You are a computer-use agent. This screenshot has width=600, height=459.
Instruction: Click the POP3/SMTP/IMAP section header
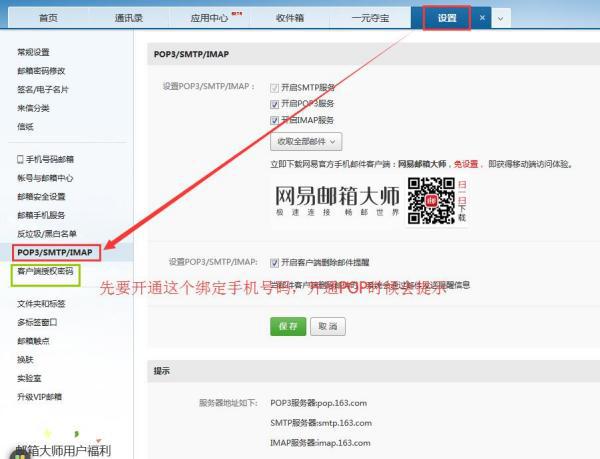373,54
